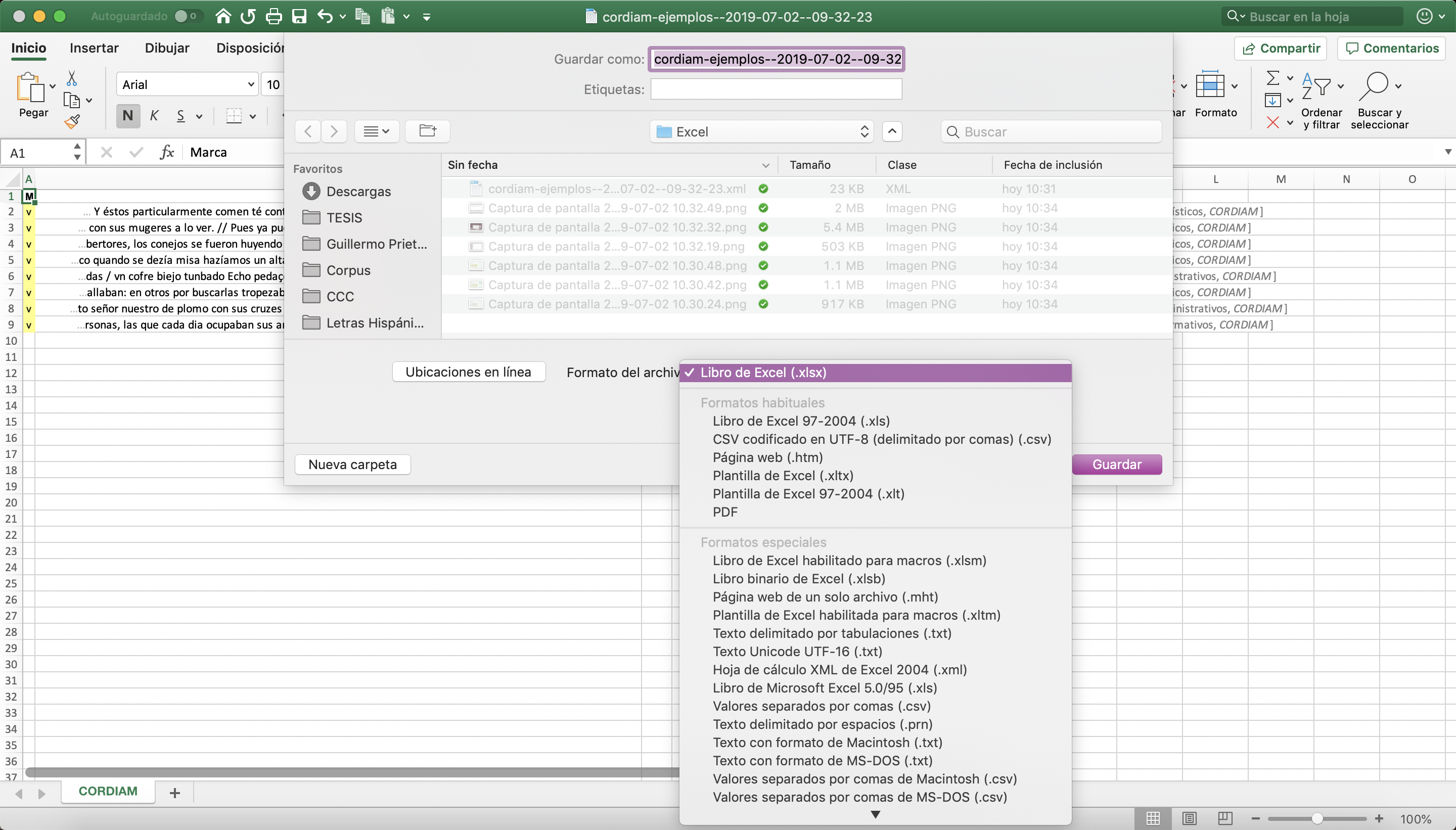Image resolution: width=1456 pixels, height=830 pixels.
Task: Click Ubicaciones en línea button
Action: point(468,372)
